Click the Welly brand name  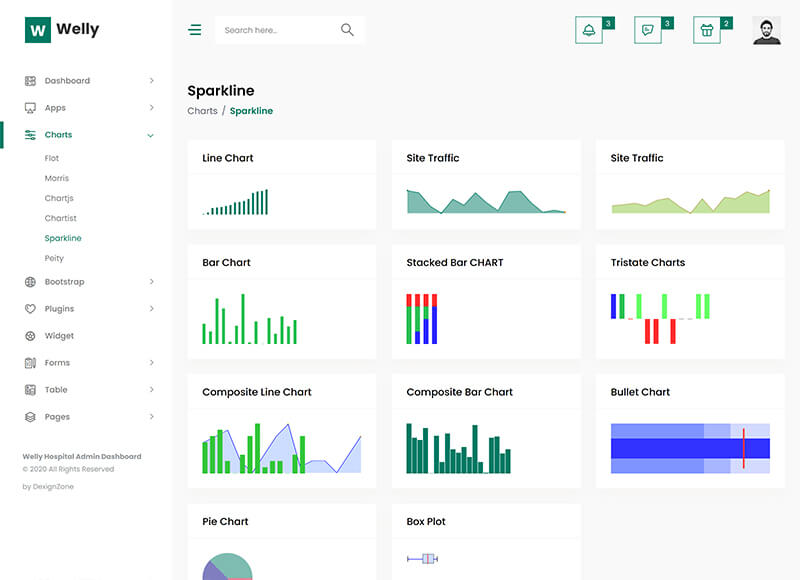pyautogui.click(x=78, y=29)
